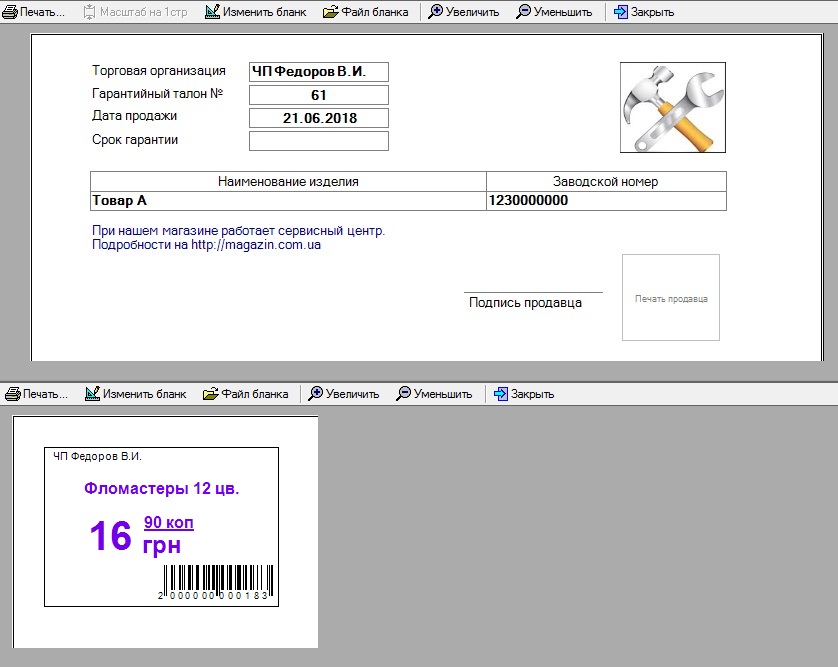Image resolution: width=838 pixels, height=667 pixels.
Task: Click the Уменьшить magnifier icon in the warranty card toolbar
Action: [x=525, y=12]
